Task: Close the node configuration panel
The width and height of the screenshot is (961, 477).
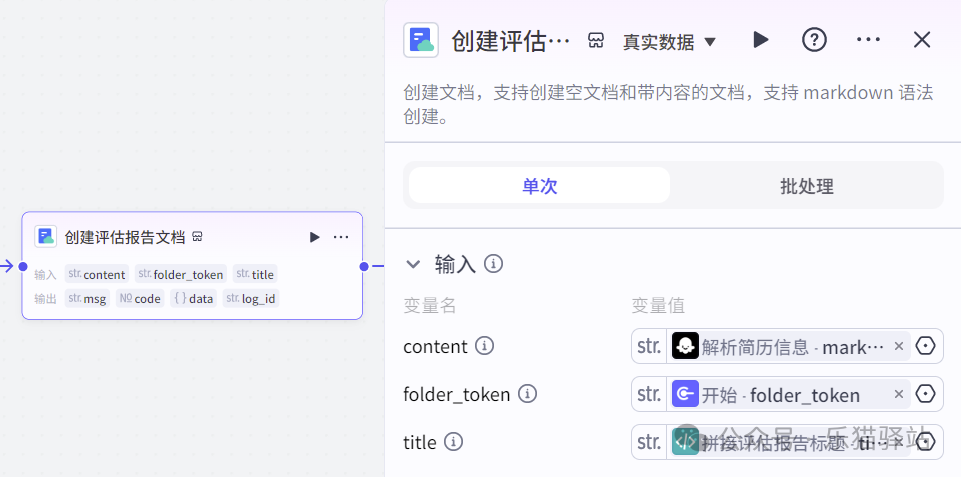Action: (922, 40)
